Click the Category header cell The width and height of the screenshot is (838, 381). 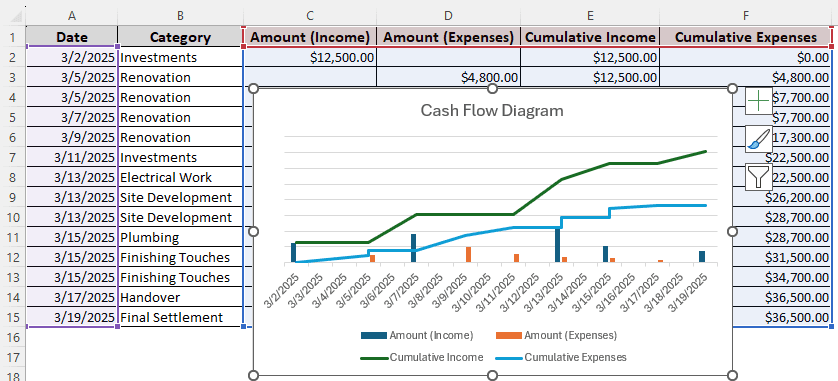[x=180, y=37]
